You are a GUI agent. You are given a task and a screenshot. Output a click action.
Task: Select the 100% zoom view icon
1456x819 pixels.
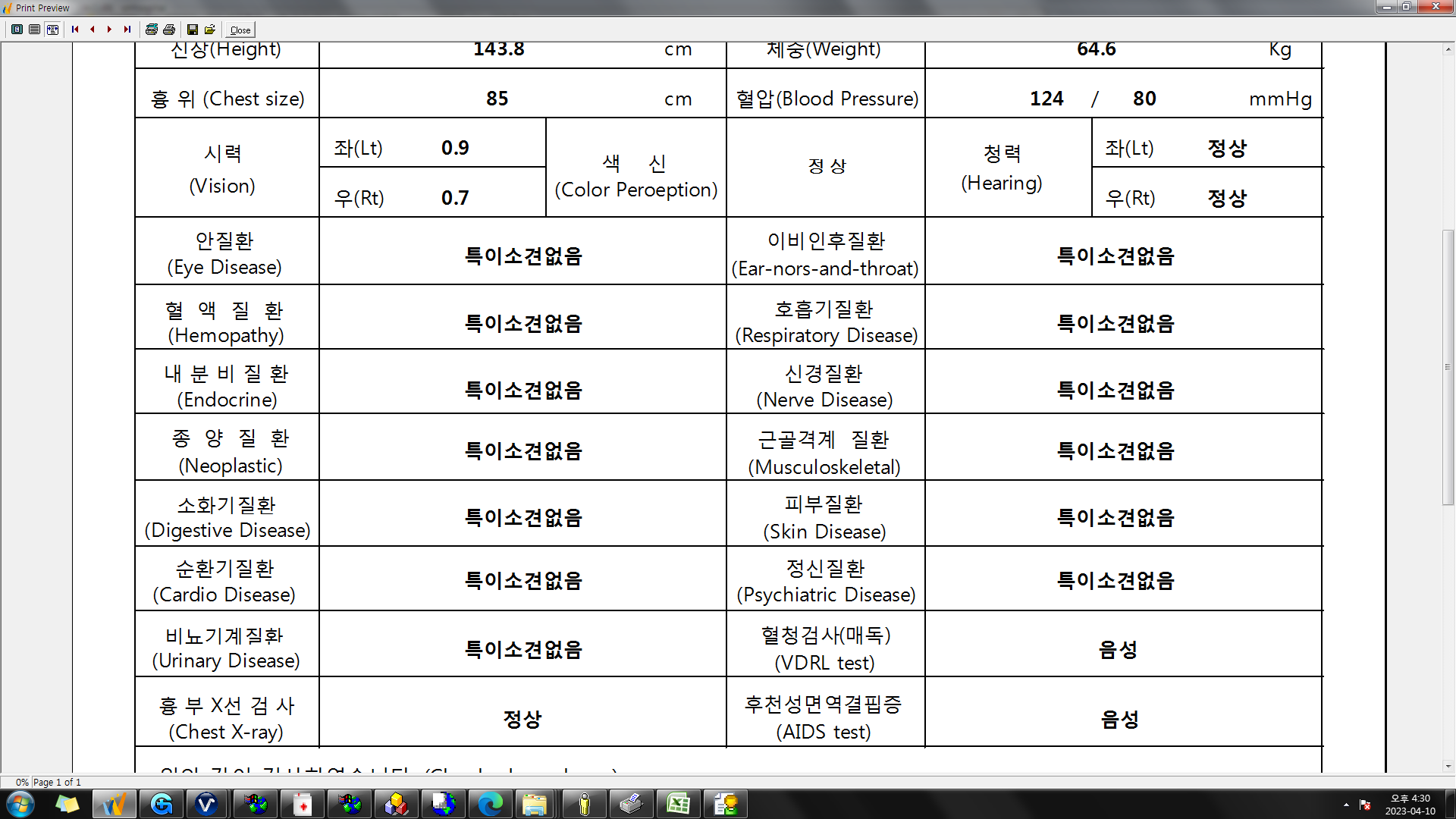(35, 30)
